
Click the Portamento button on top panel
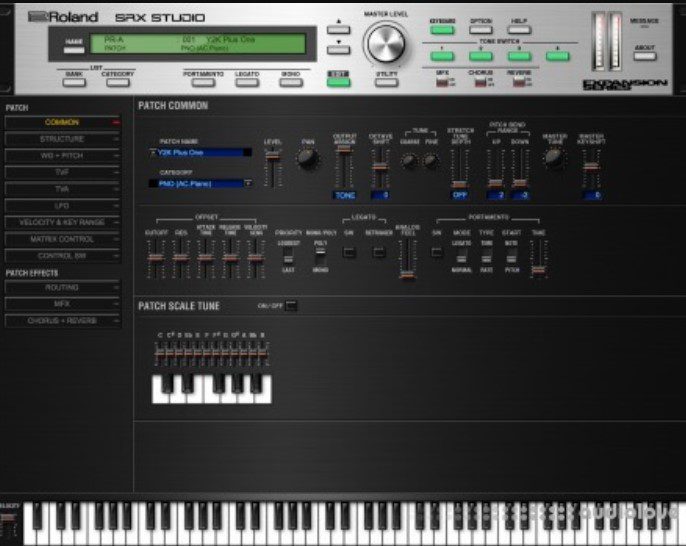[203, 82]
